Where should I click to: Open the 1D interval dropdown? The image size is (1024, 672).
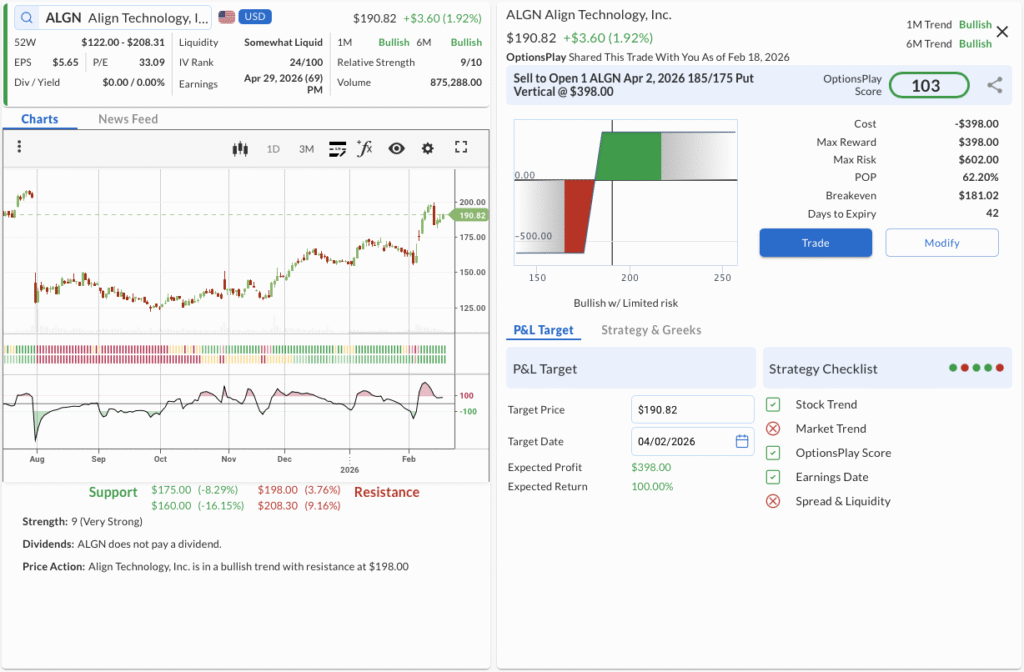click(273, 149)
